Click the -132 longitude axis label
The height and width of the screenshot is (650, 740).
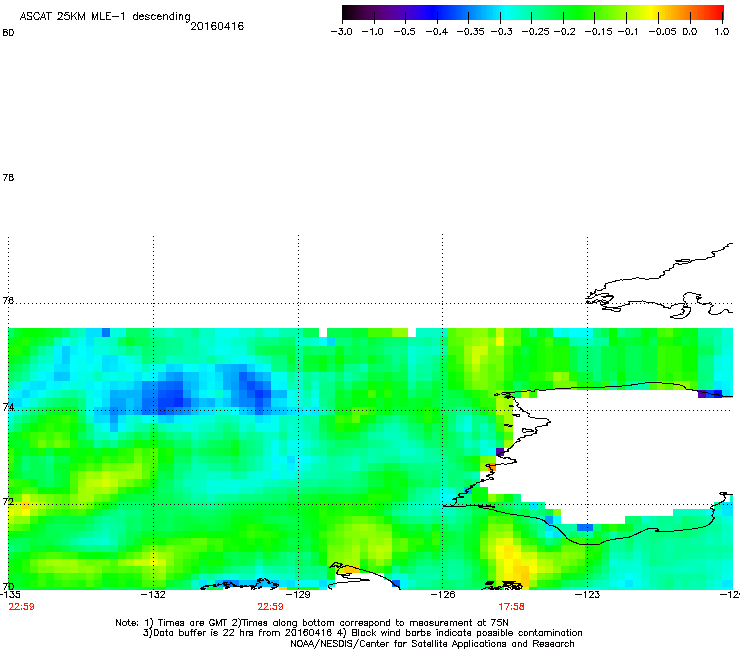[x=153, y=595]
